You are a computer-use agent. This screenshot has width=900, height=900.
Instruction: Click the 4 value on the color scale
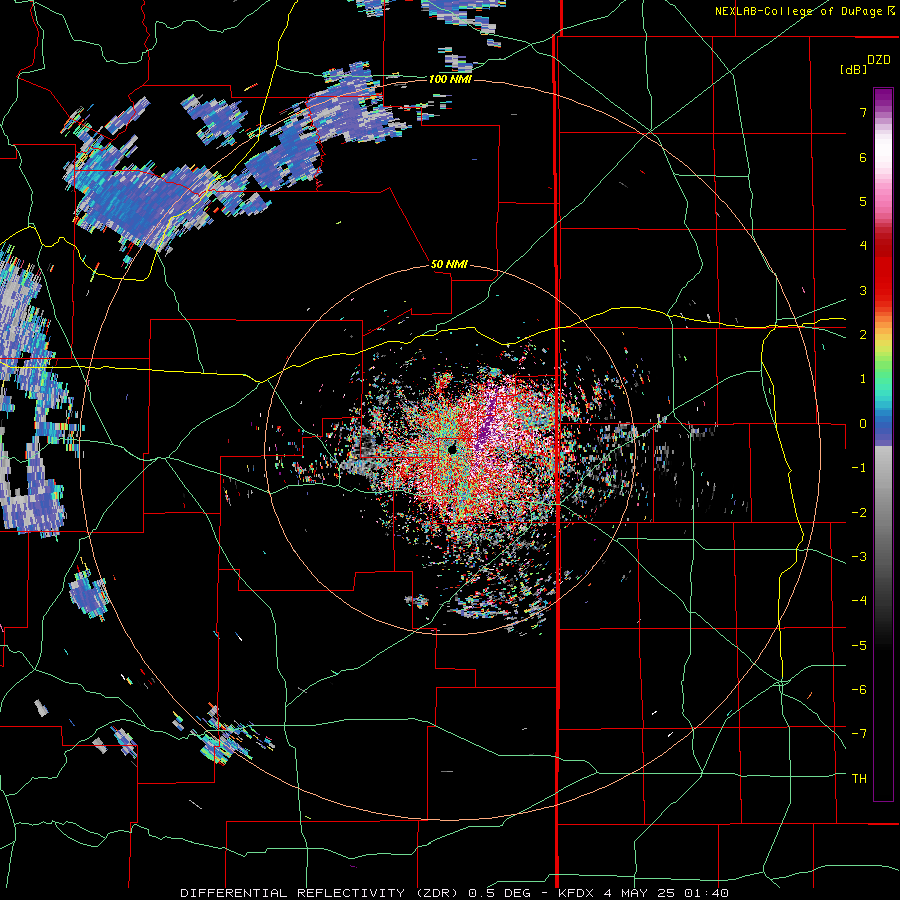863,246
